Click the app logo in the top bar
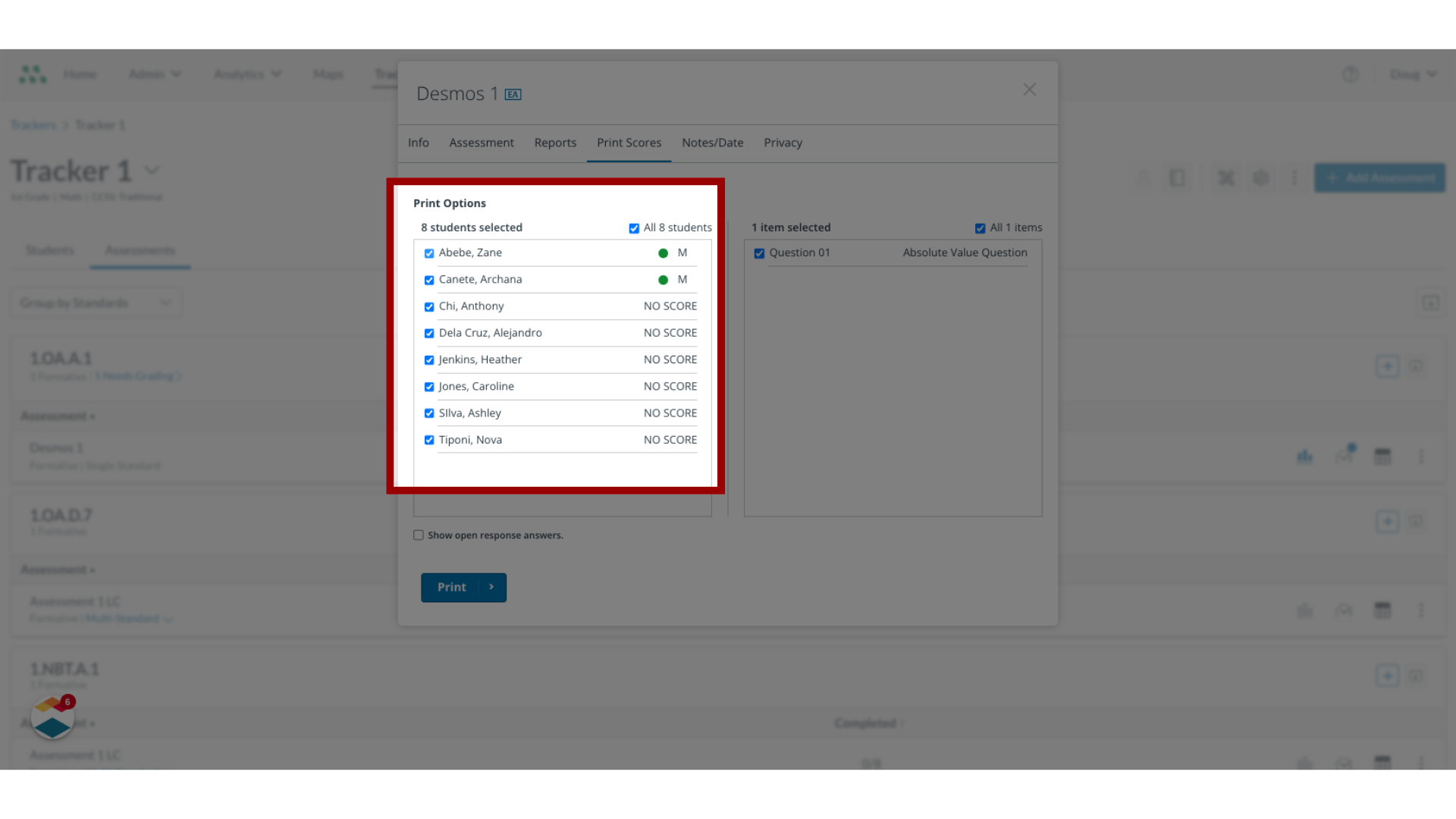This screenshot has width=1456, height=819. coord(33,74)
